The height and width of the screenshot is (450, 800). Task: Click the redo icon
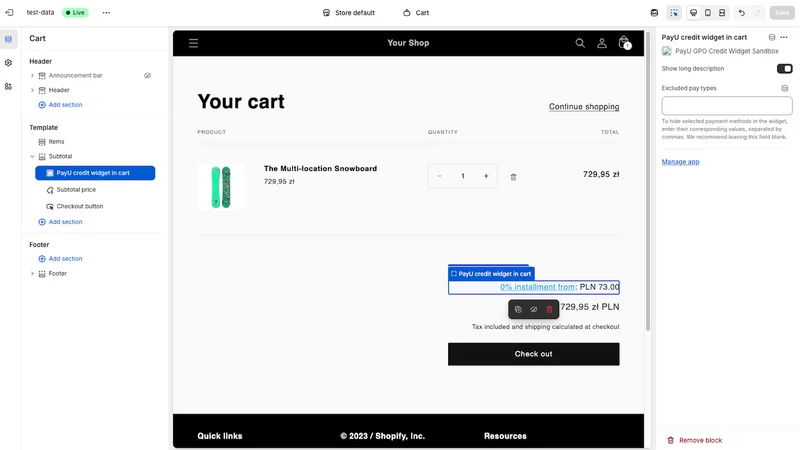pos(758,13)
